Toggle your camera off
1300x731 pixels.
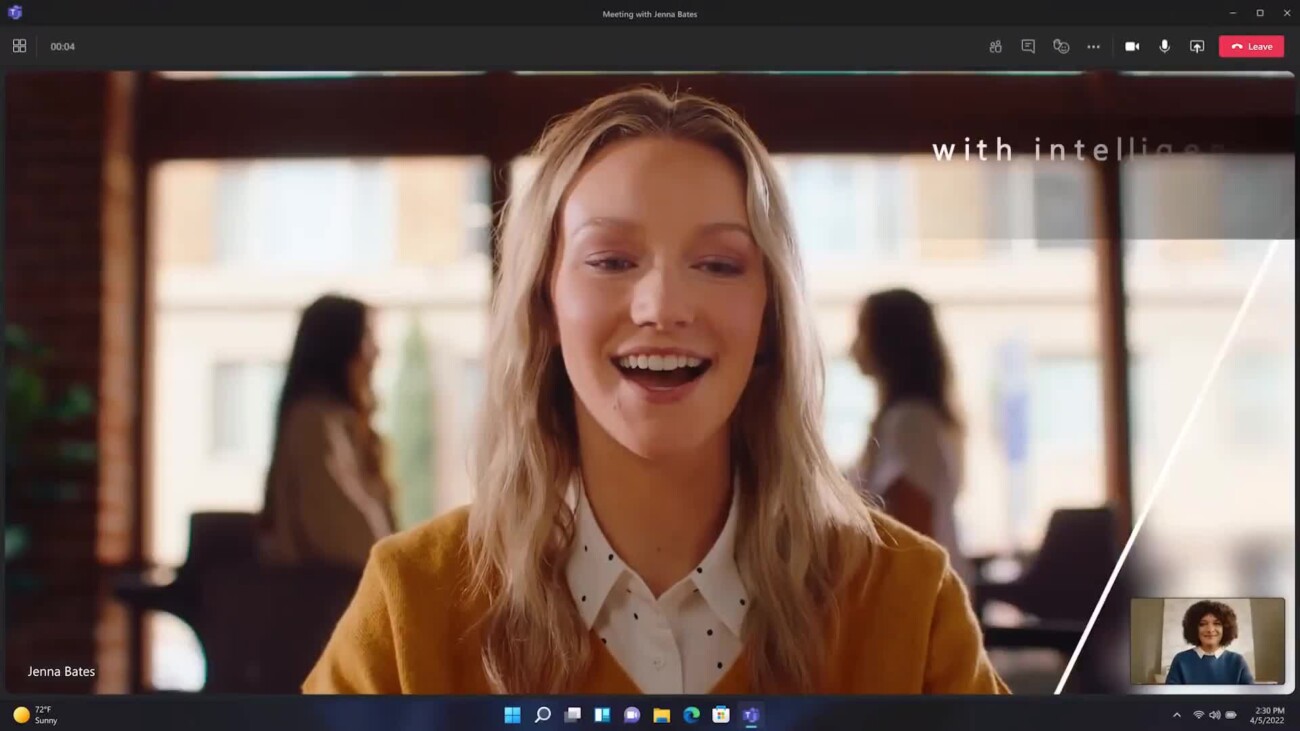pos(1131,46)
